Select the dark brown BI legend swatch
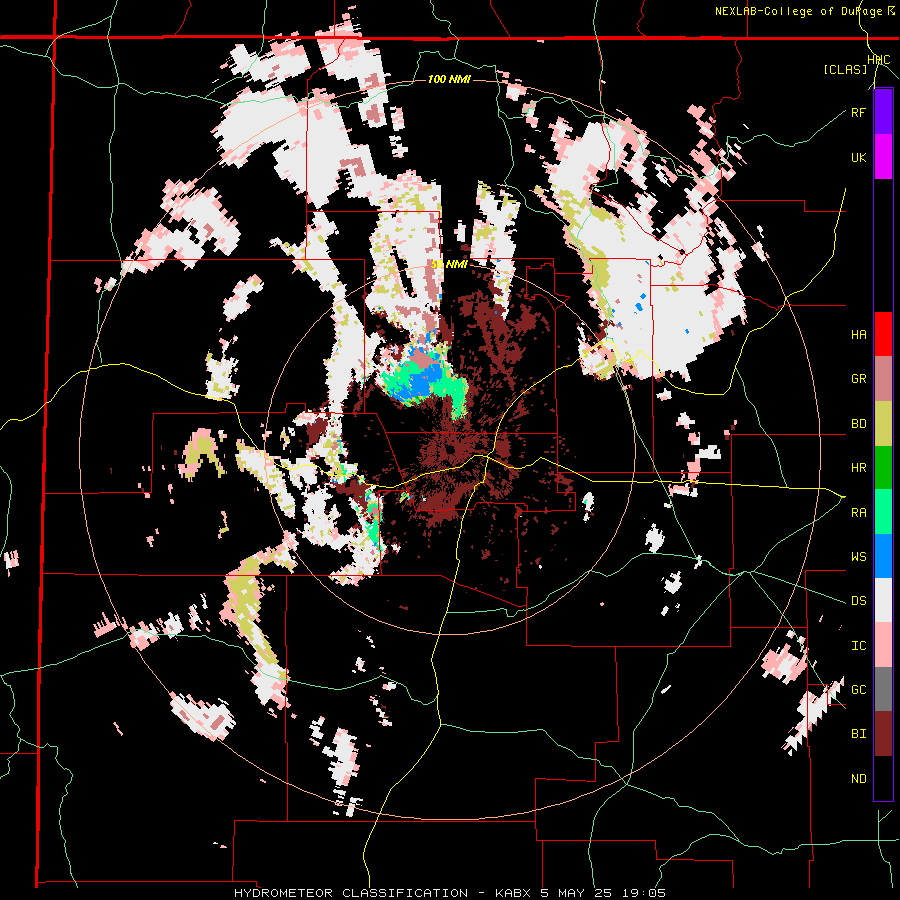The image size is (900, 900). click(x=883, y=734)
